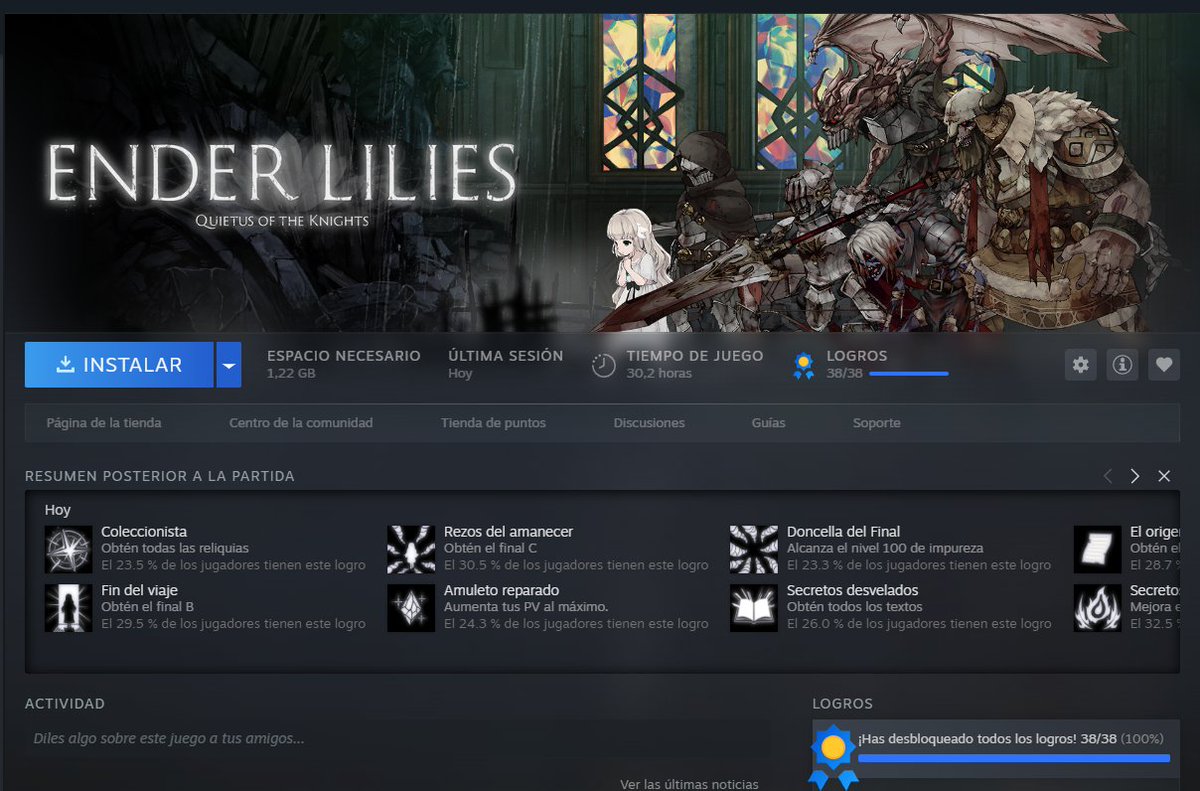Click the 'Obtén el final C' description
Screen dimensions: 1200x791
pyautogui.click(x=490, y=548)
